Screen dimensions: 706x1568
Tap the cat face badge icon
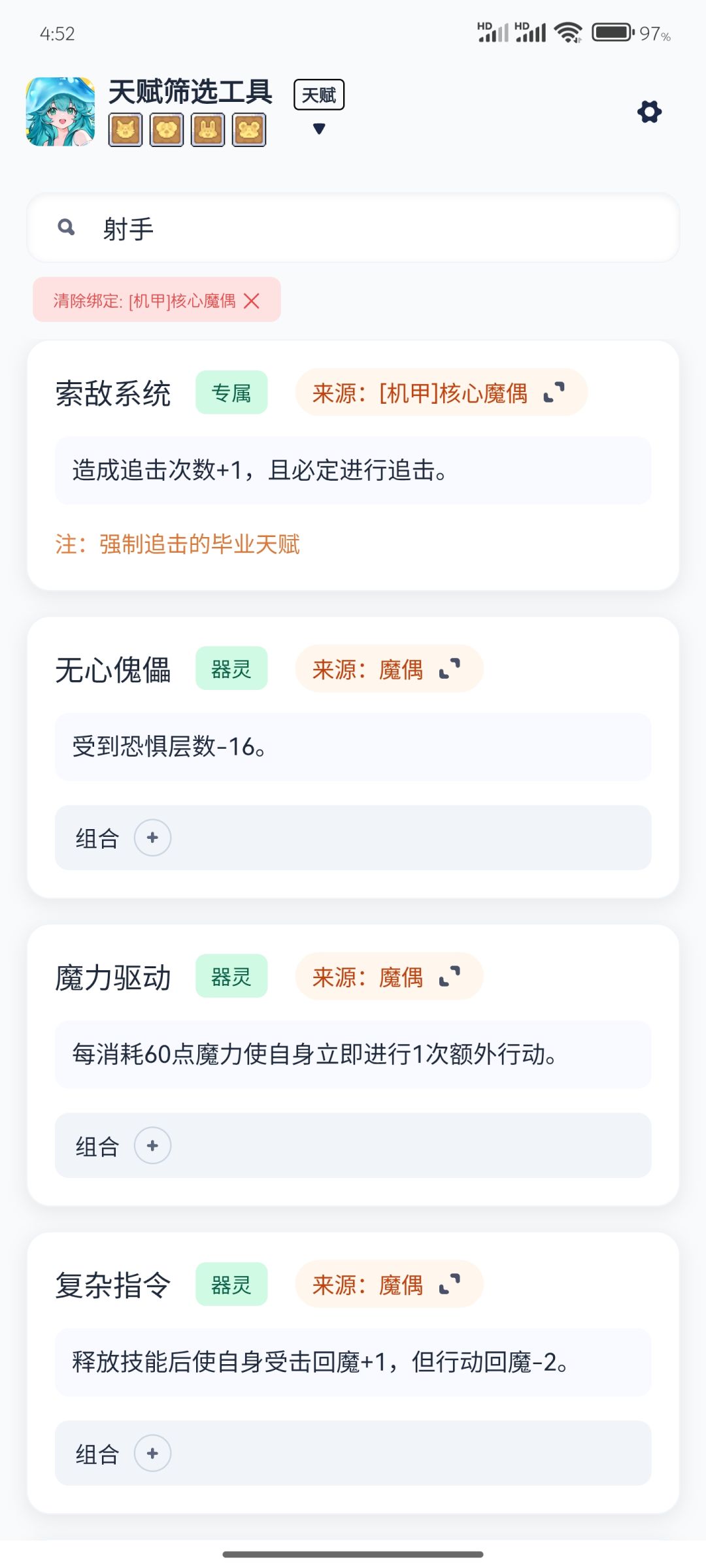[126, 129]
